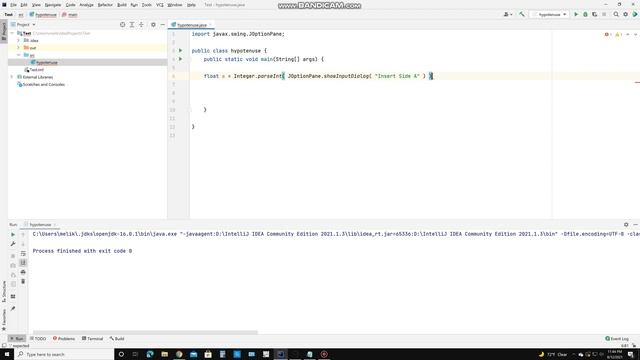Click the error indicator in the editor corner

pos(608,34)
